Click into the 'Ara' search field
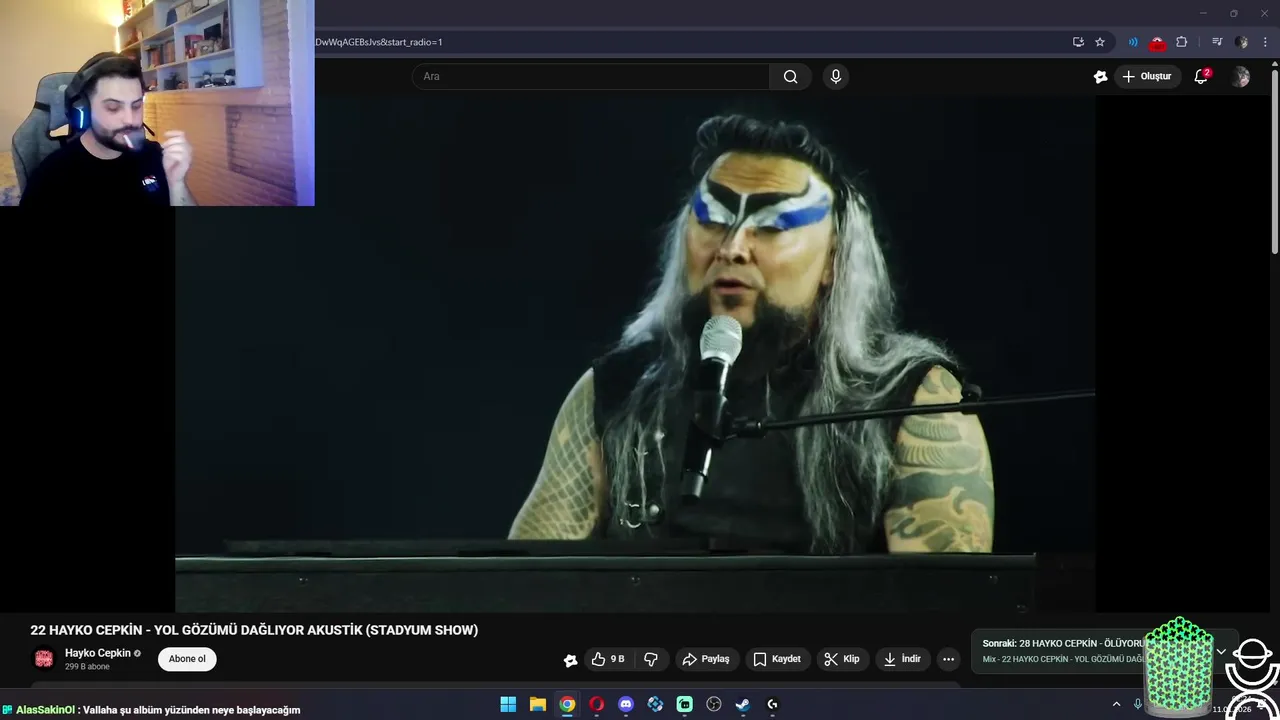Image resolution: width=1280 pixels, height=720 pixels. [590, 77]
